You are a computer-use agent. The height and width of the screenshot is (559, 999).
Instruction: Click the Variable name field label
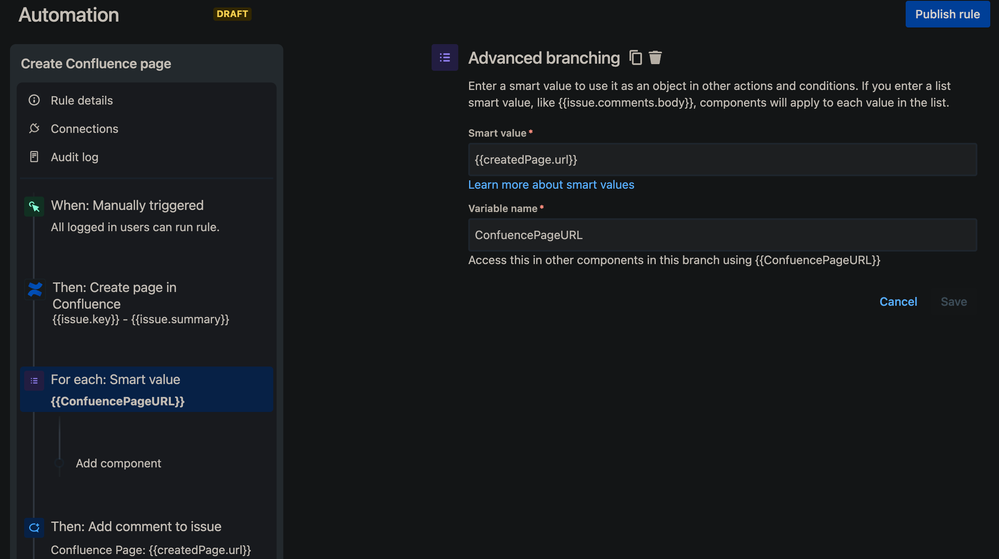coord(503,208)
